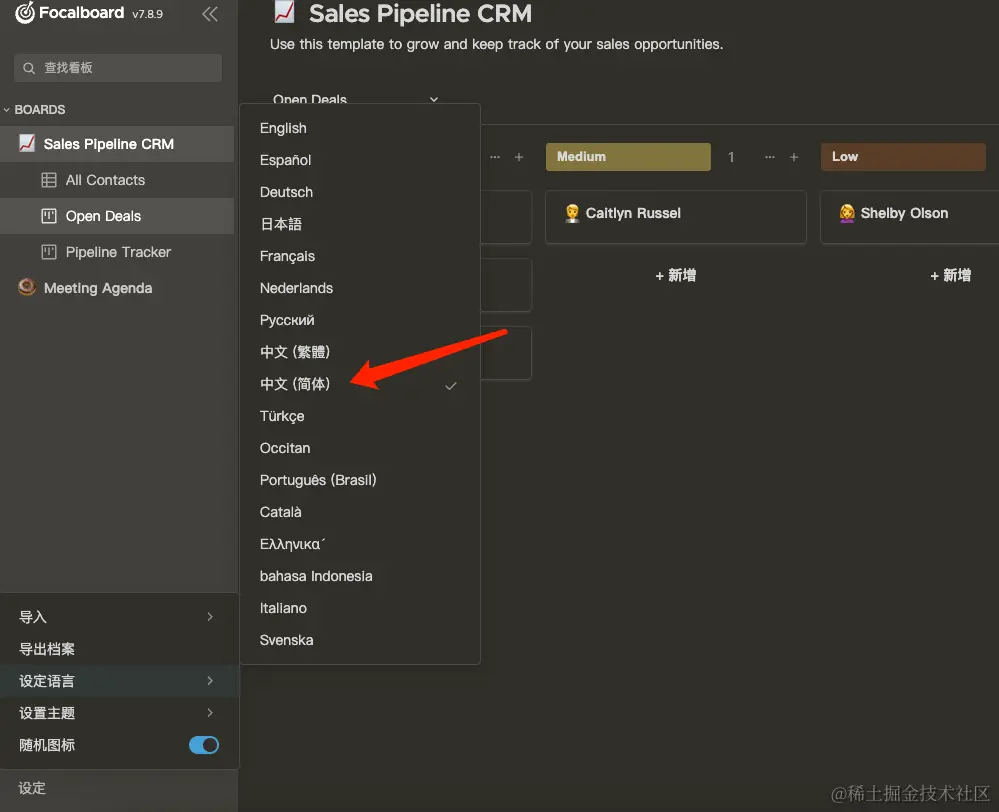The image size is (999, 812).
Task: Collapse the BOARDS section chevron
Action: 6,110
